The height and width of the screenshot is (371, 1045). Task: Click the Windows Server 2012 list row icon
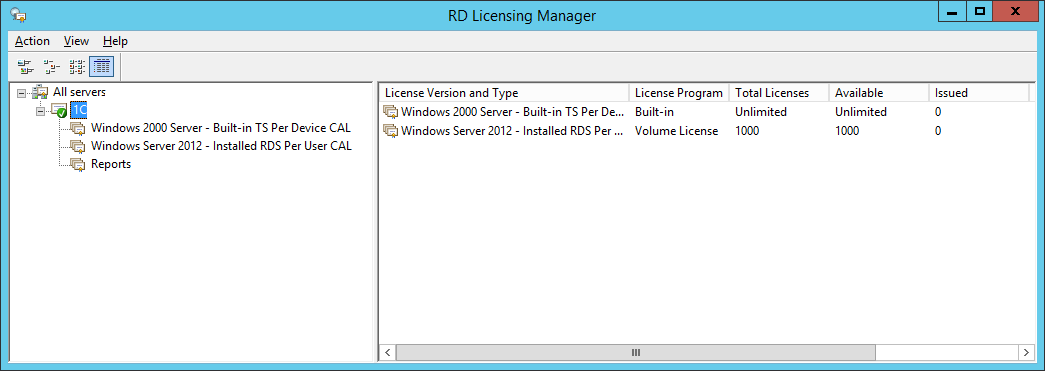tap(391, 131)
